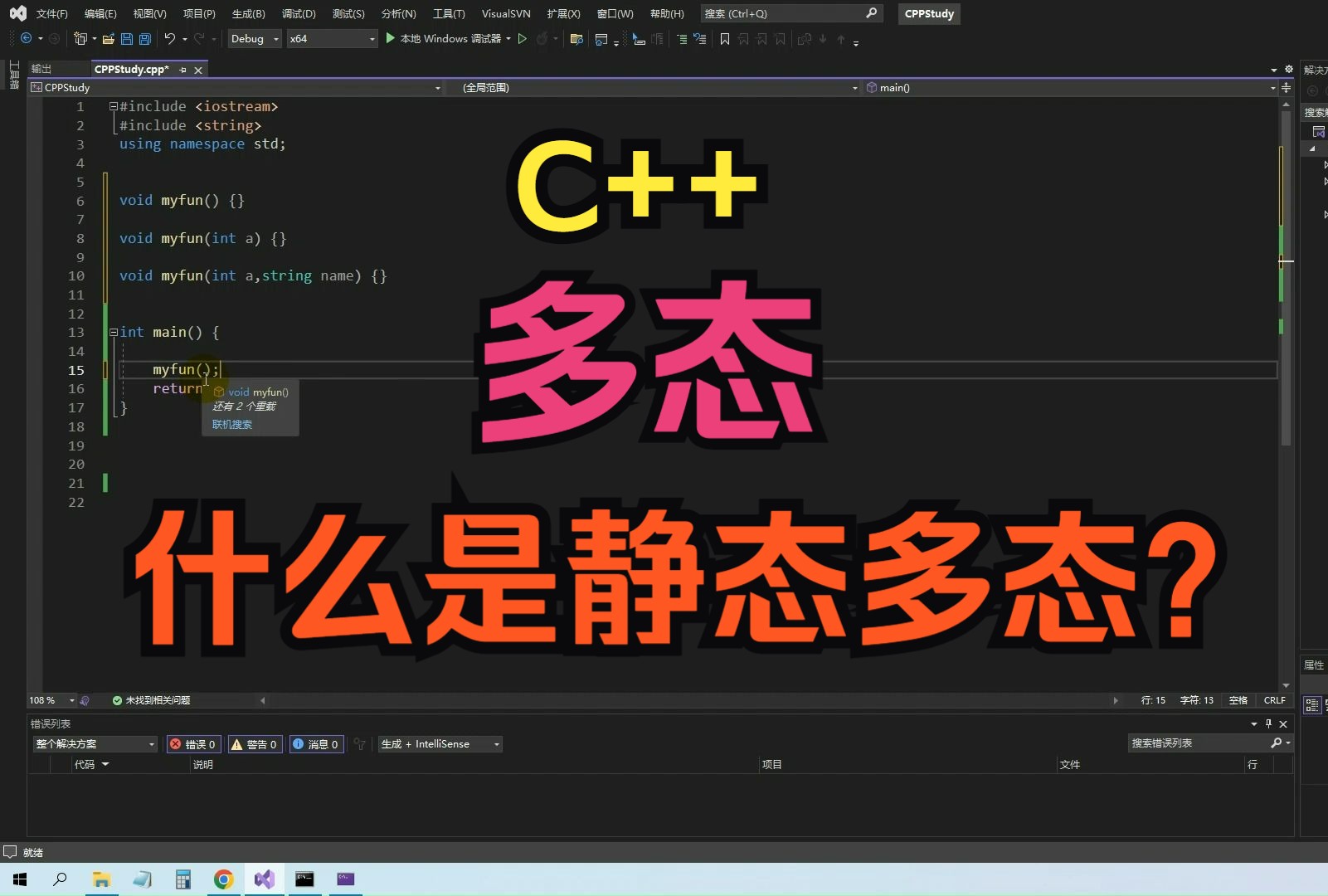Click the Navigate Backward arrow
The width and height of the screenshot is (1328, 896).
coord(25,38)
